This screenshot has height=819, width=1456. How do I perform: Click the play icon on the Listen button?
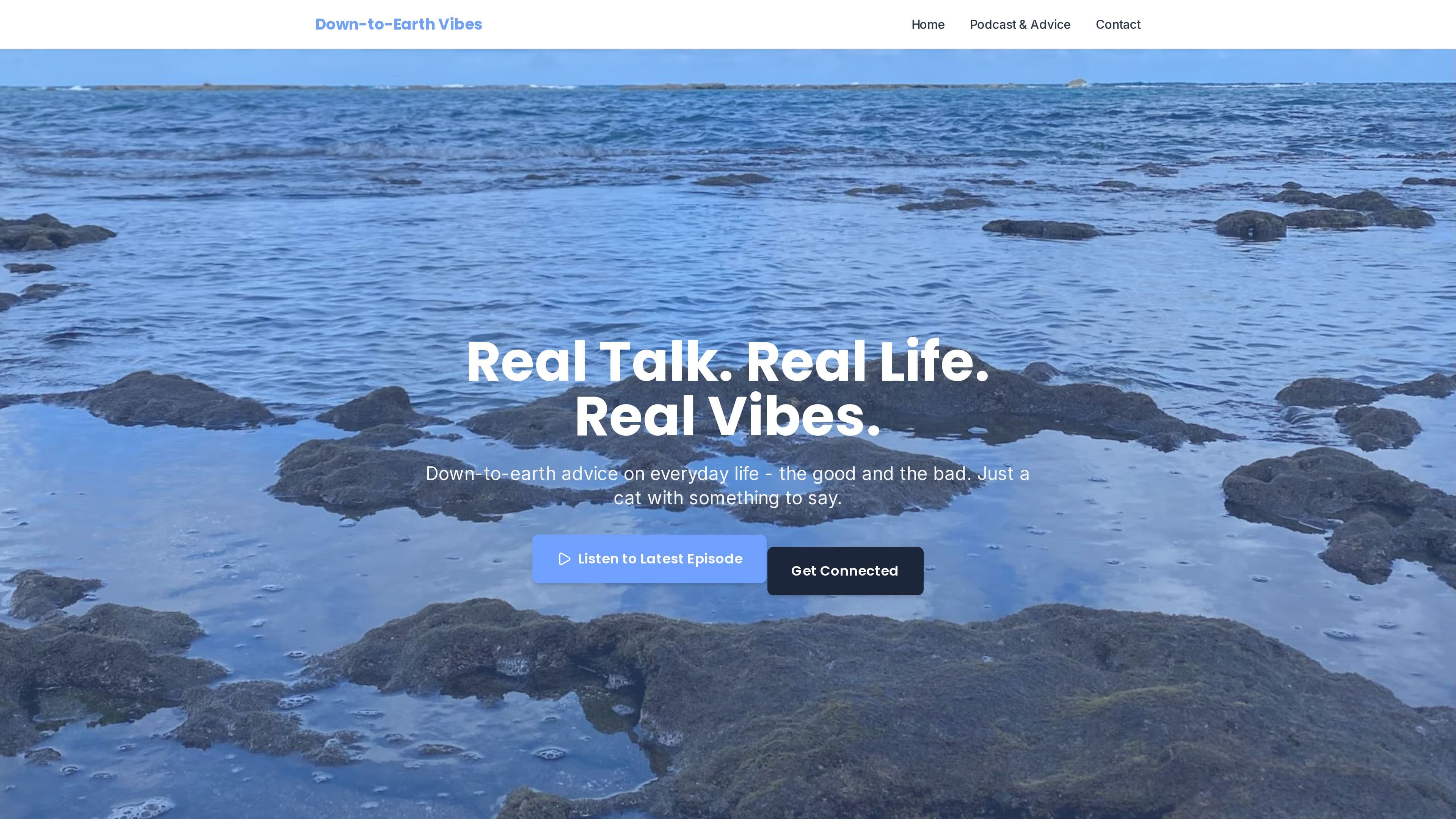pyautogui.click(x=564, y=559)
